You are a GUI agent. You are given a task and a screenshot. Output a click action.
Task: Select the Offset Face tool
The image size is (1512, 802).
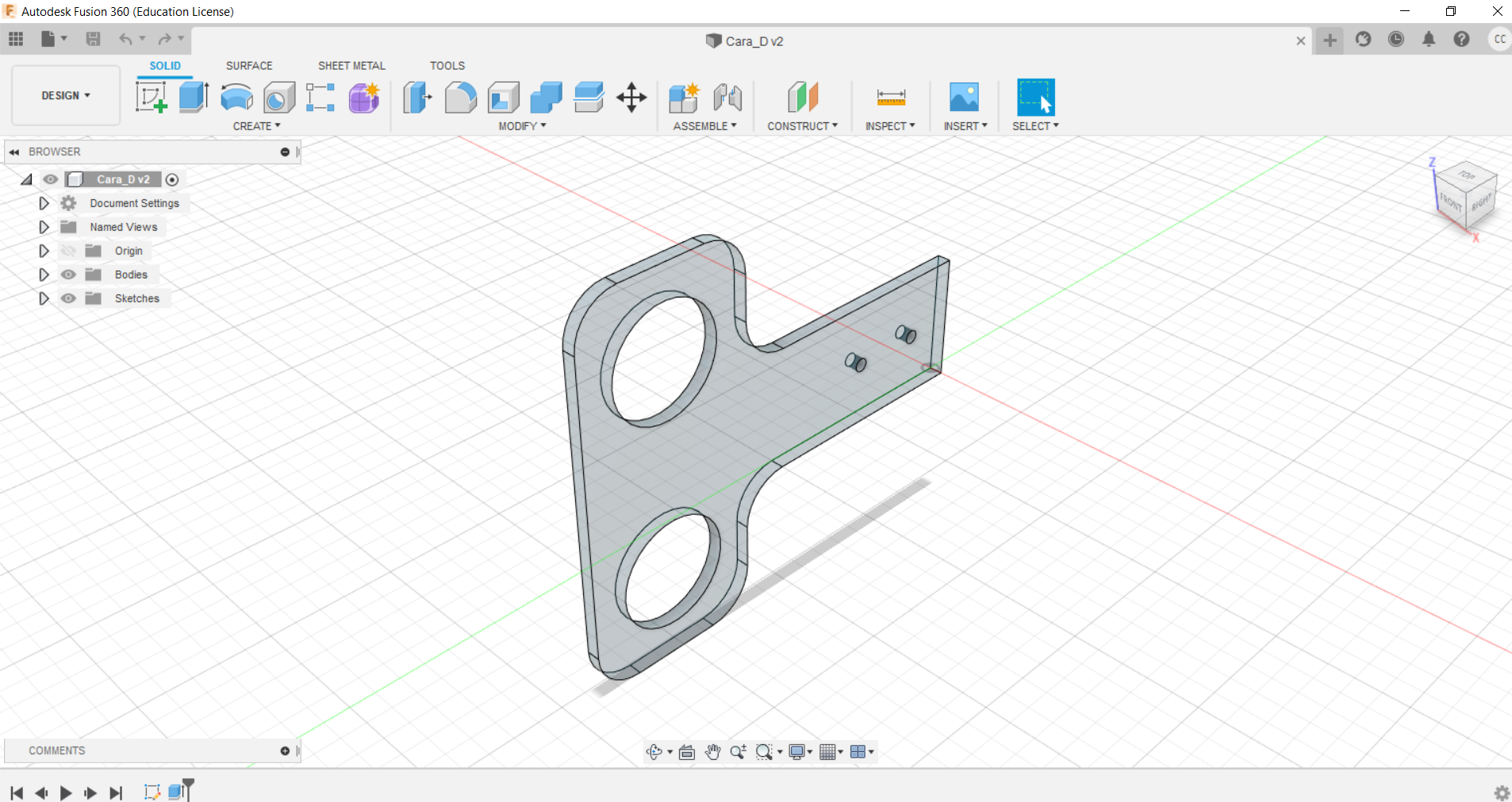[589, 98]
